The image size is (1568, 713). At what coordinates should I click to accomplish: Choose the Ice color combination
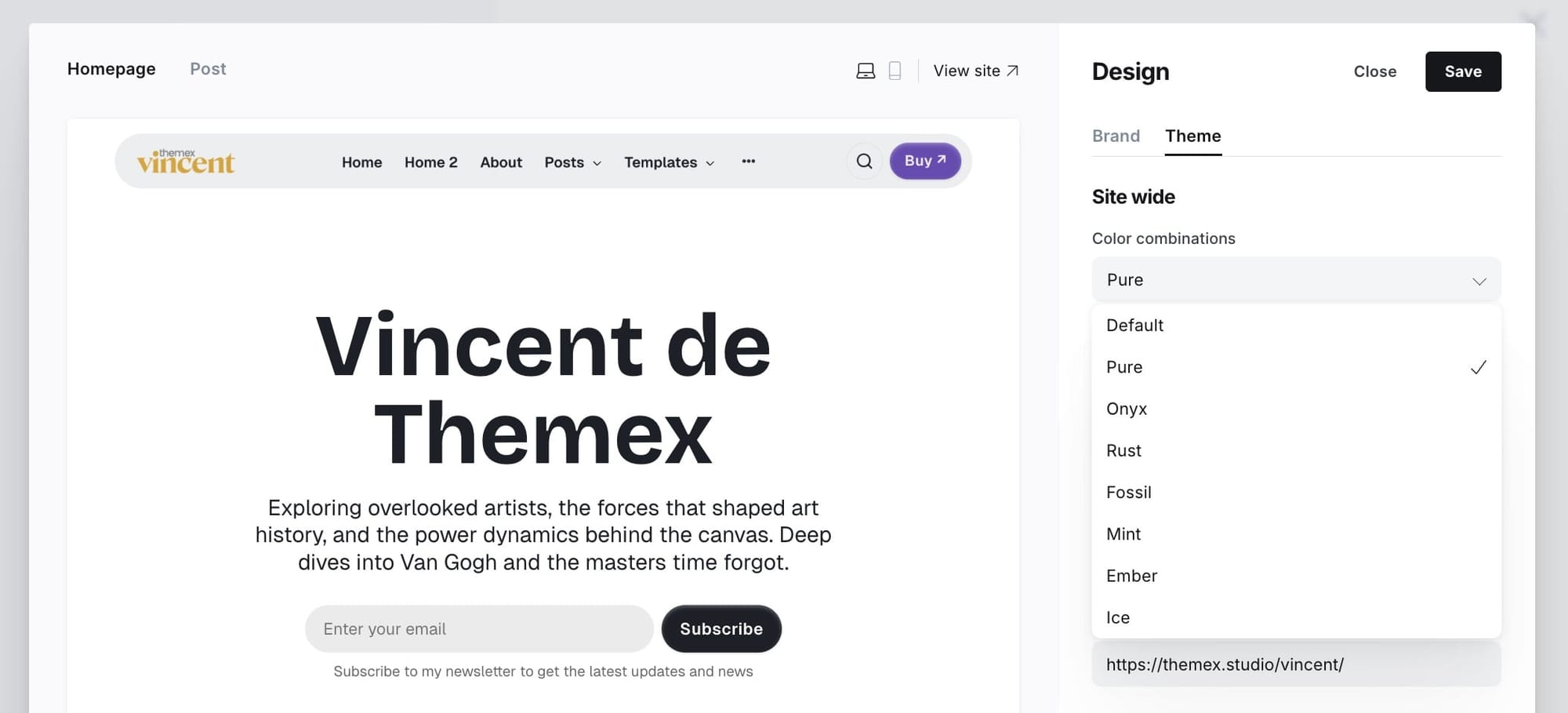pyautogui.click(x=1116, y=617)
